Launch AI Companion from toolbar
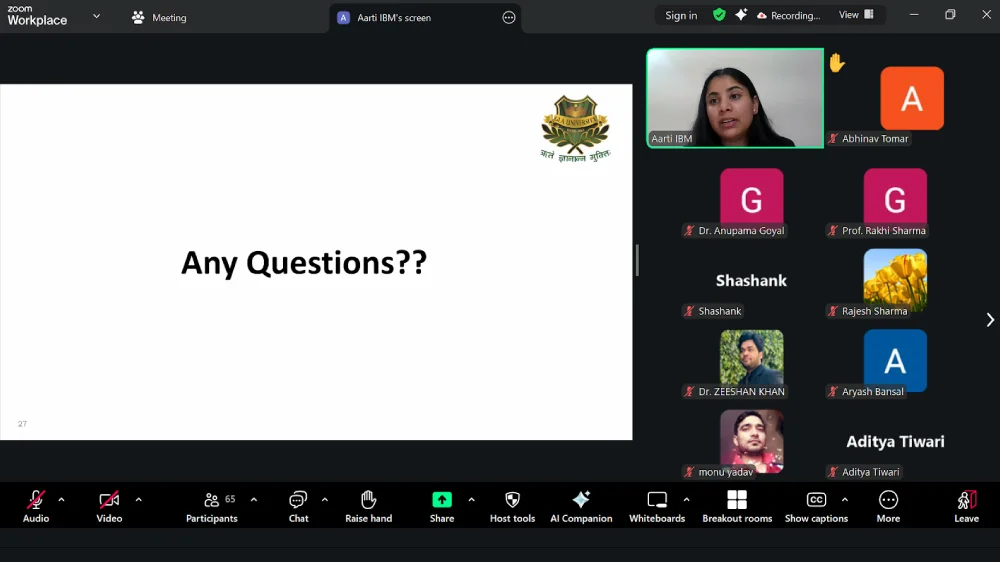Viewport: 1000px width, 562px height. coord(581,505)
